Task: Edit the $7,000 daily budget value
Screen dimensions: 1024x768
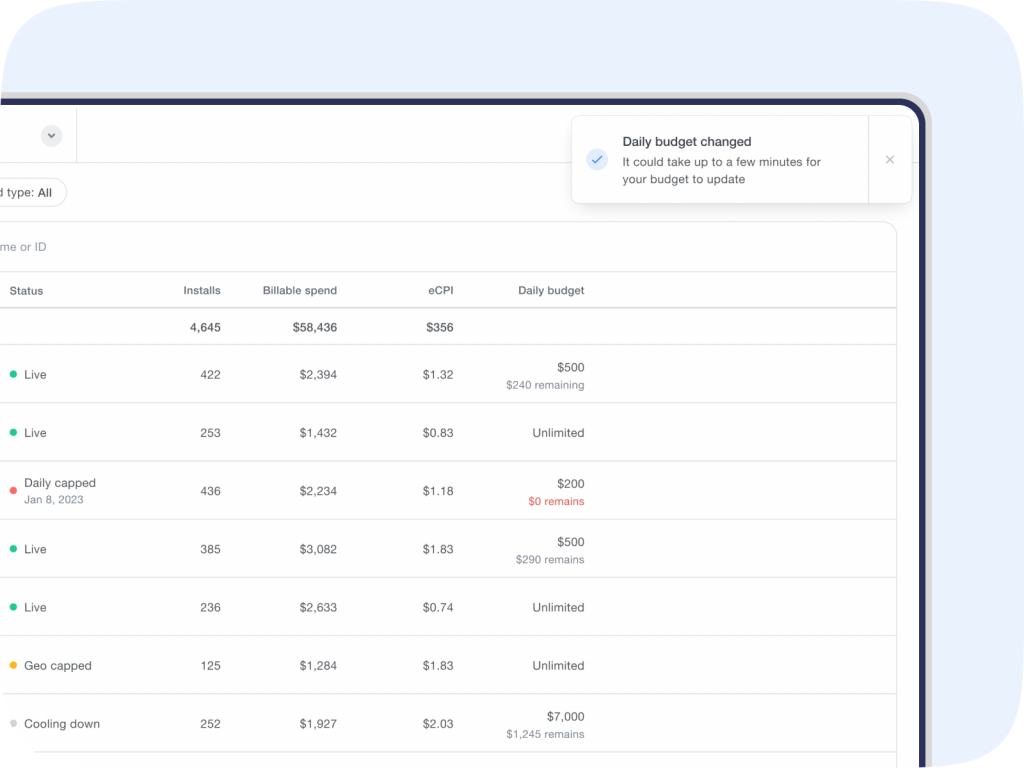Action: click(x=565, y=716)
